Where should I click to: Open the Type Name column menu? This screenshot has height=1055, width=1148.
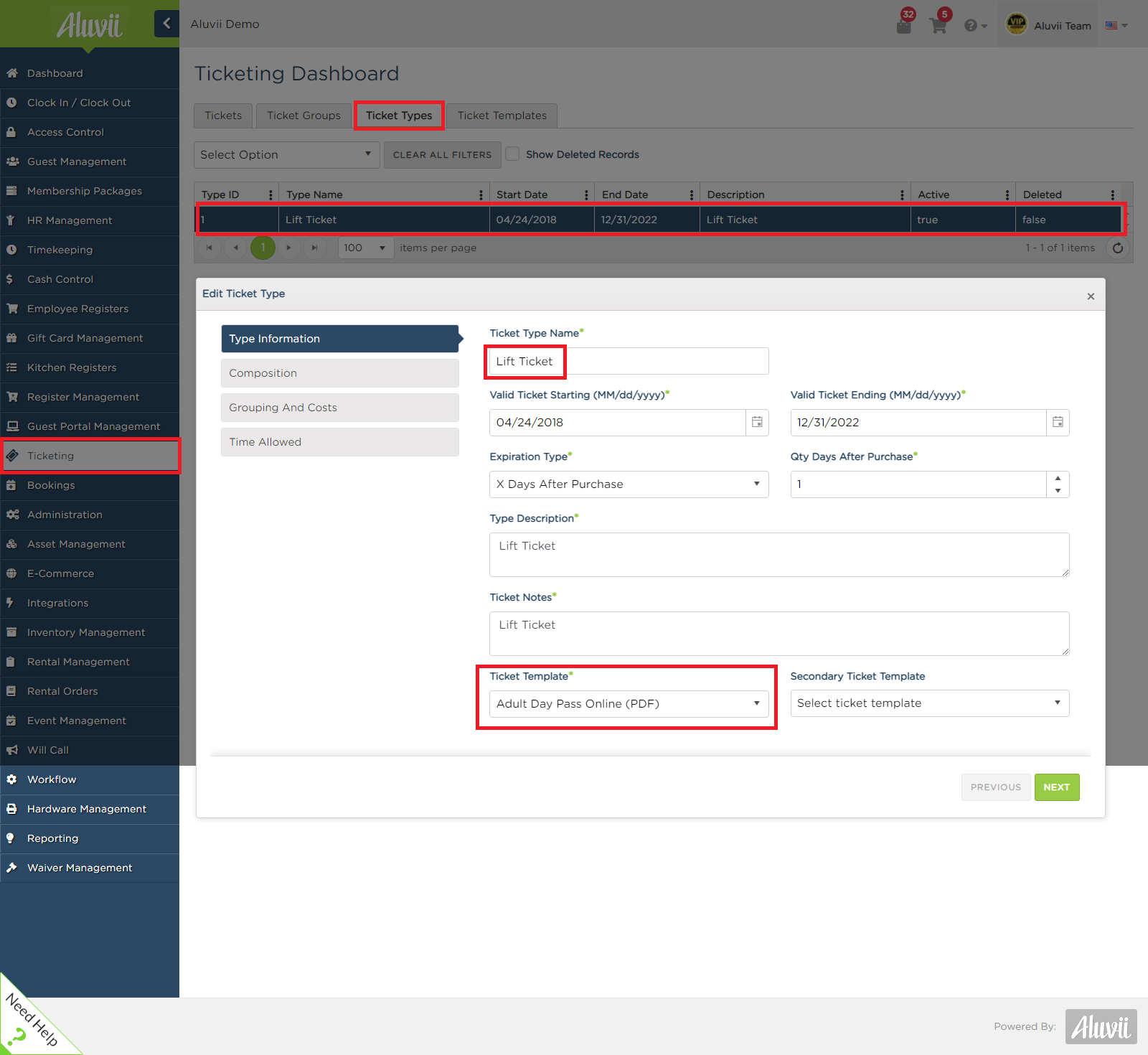481,194
